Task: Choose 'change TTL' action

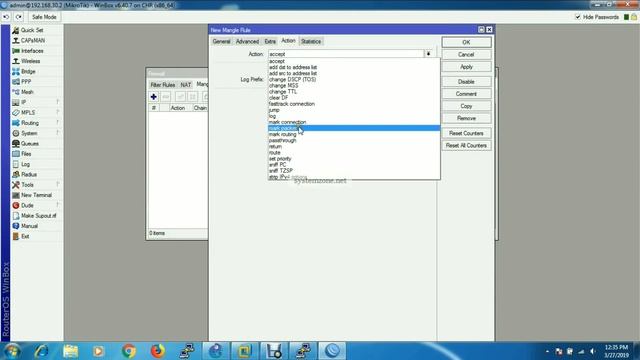Action: (354, 92)
